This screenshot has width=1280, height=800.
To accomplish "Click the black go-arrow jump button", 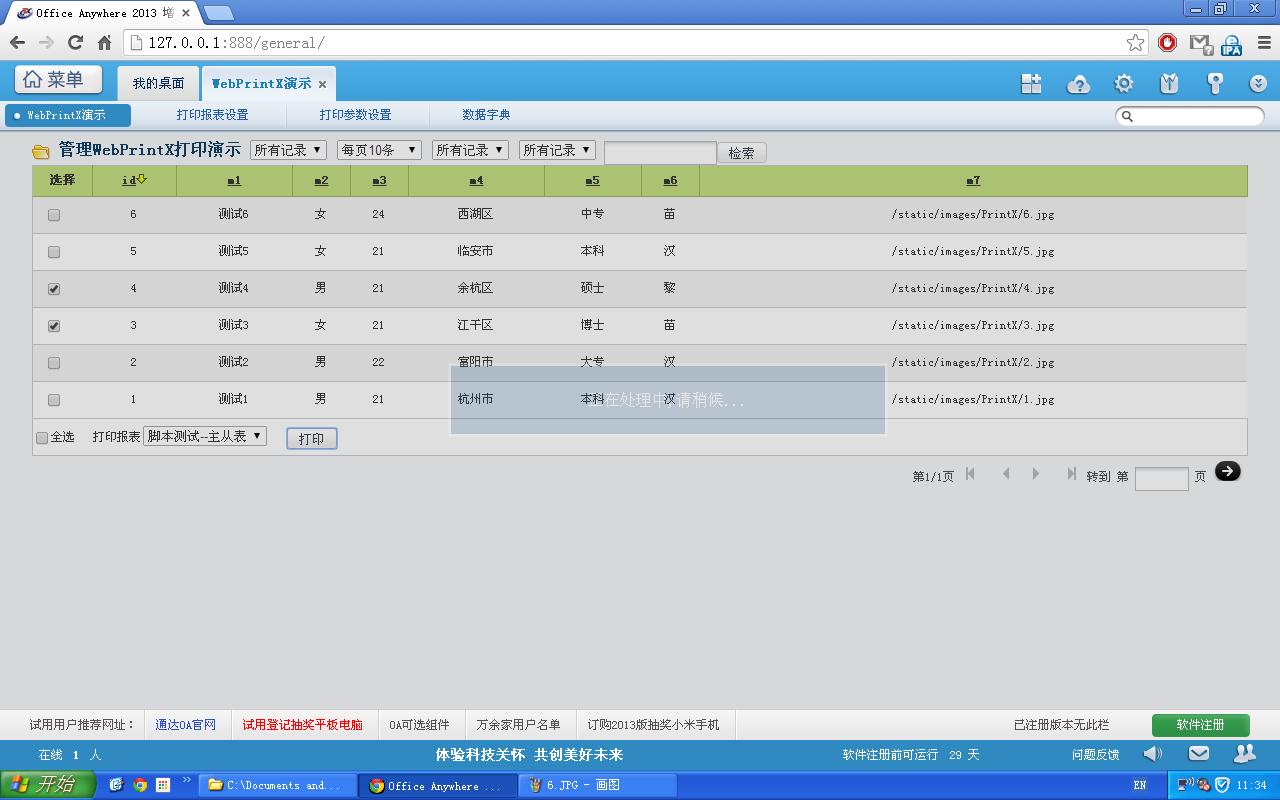I will click(1227, 471).
